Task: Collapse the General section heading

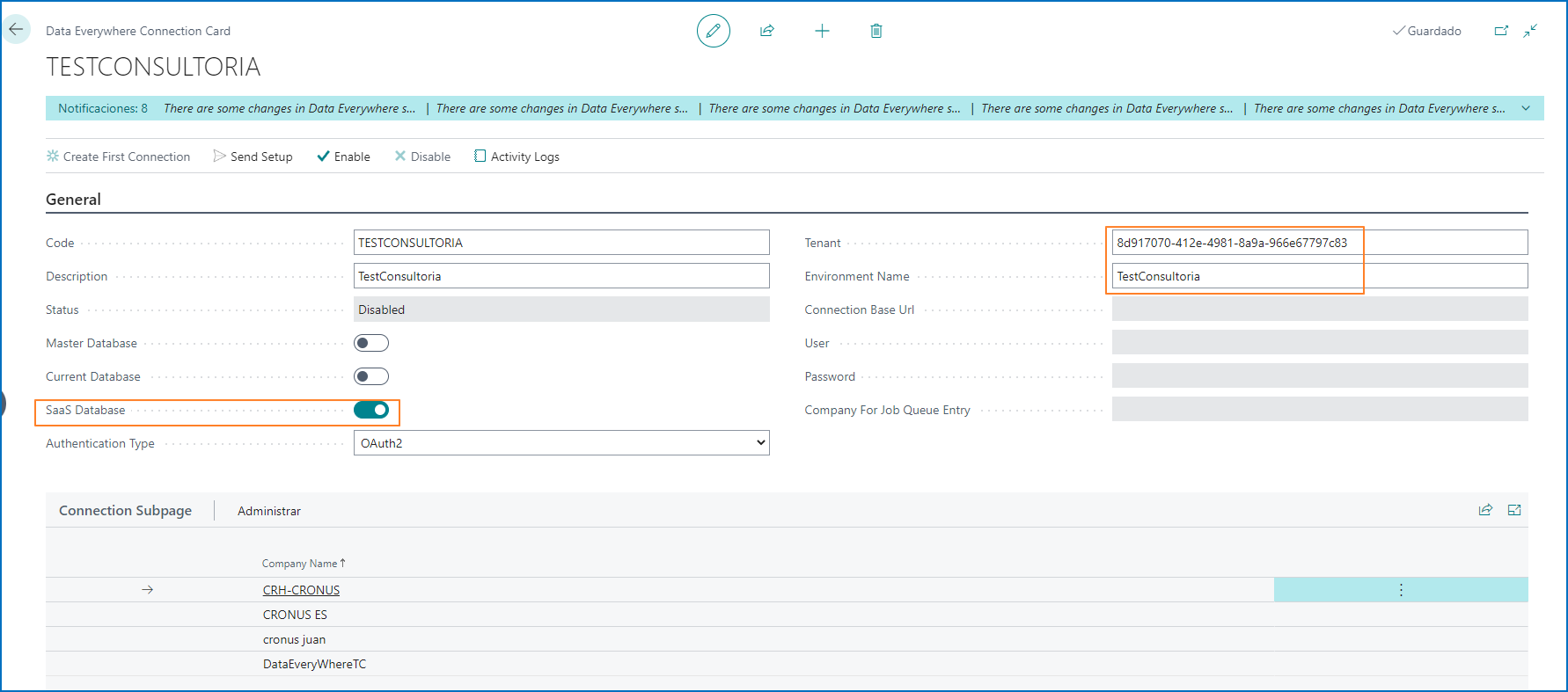Action: click(x=73, y=200)
